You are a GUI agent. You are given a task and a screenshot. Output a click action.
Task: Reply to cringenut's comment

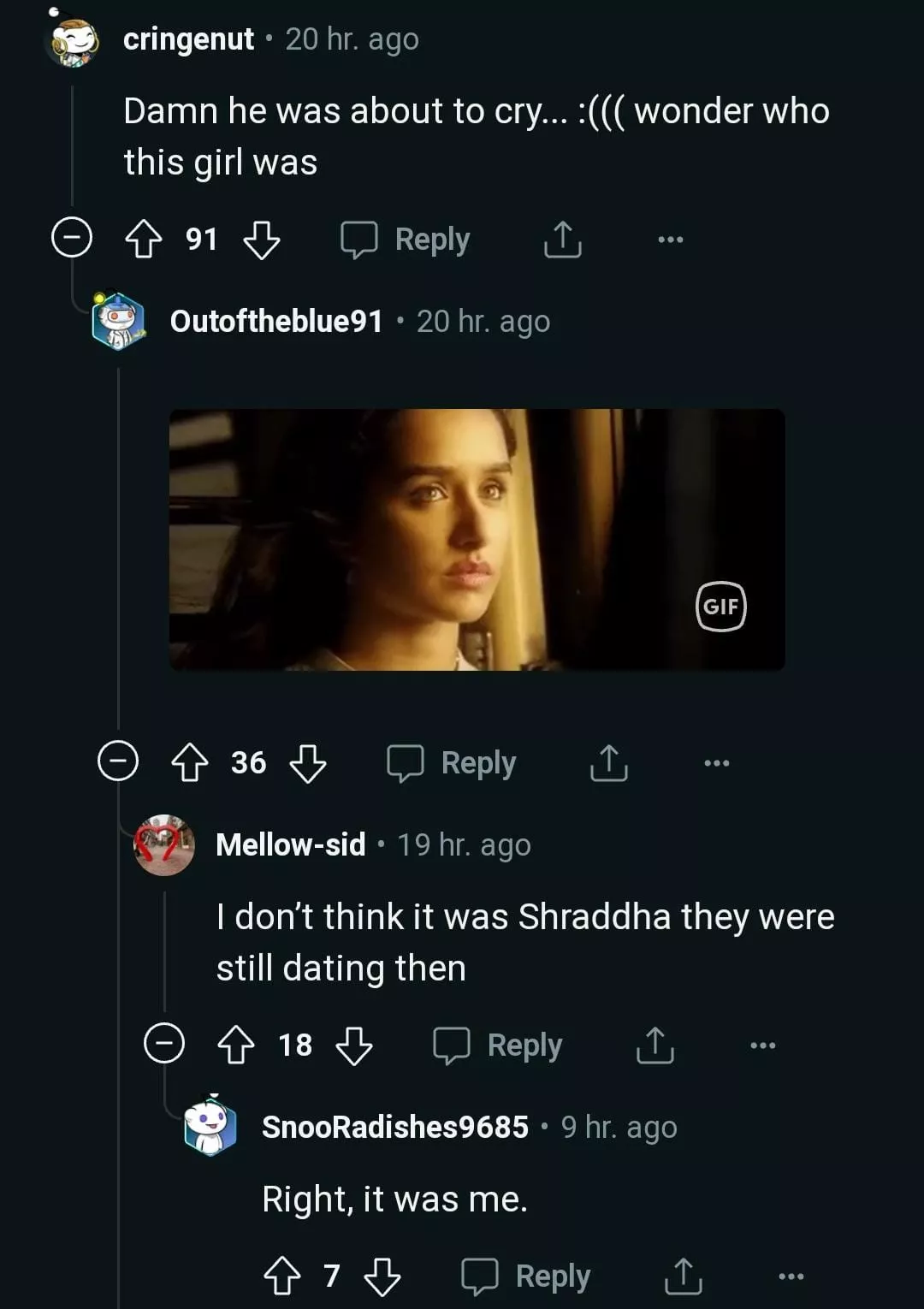tap(406, 240)
